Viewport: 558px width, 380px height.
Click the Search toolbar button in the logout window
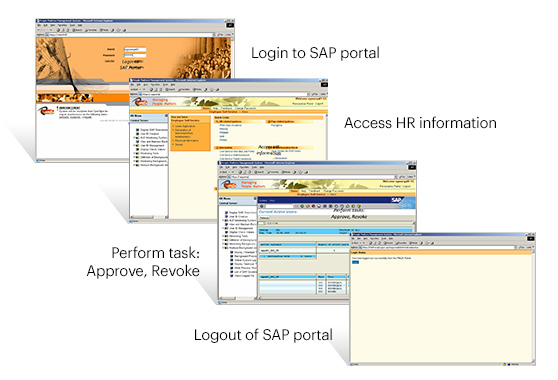(388, 243)
